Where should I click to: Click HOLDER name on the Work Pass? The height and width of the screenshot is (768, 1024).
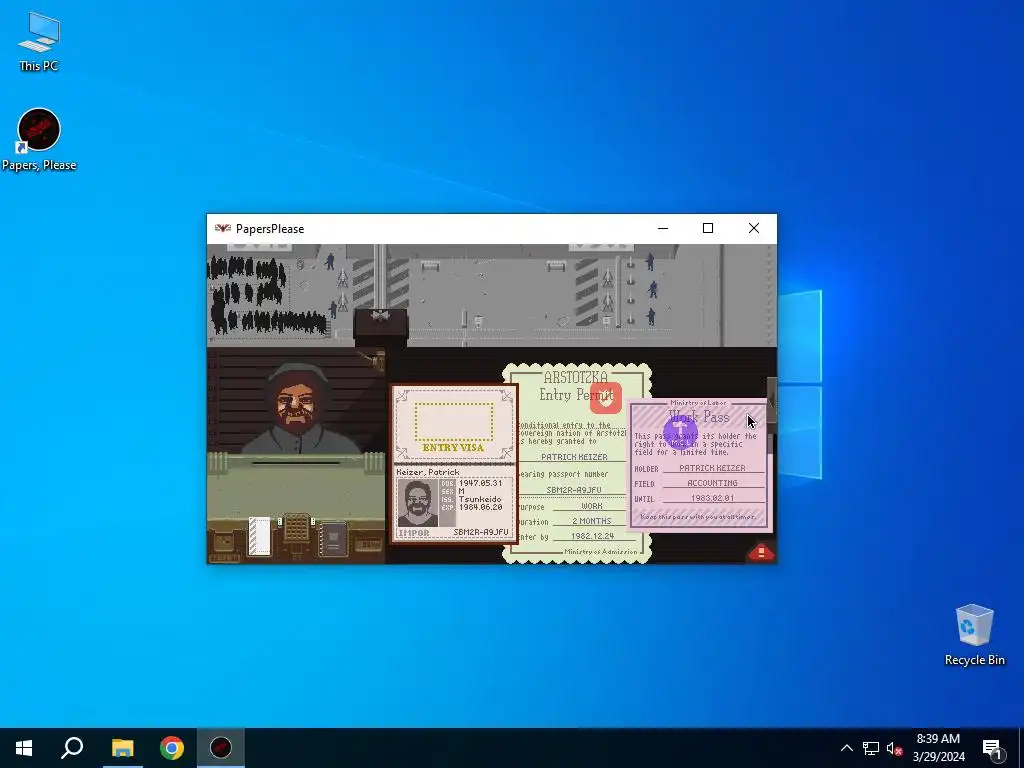pos(712,468)
